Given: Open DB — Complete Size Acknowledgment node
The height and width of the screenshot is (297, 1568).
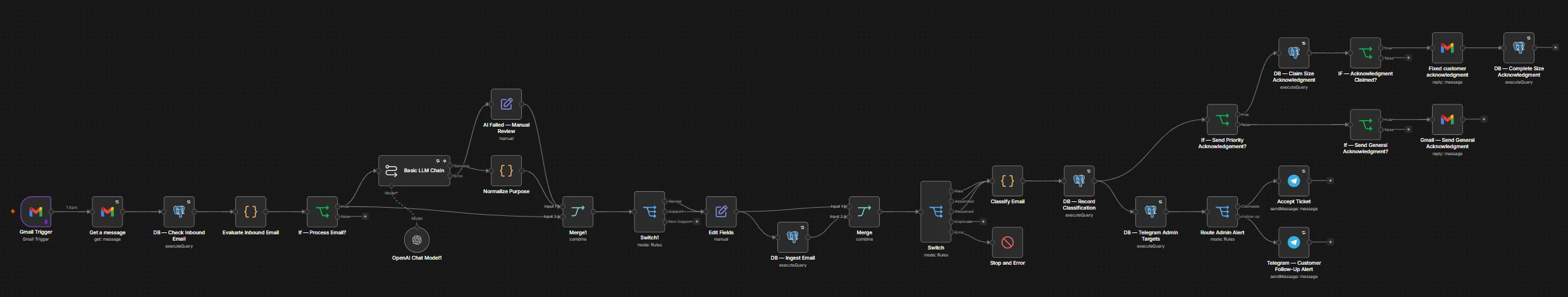Looking at the screenshot, I should coord(1519,48).
